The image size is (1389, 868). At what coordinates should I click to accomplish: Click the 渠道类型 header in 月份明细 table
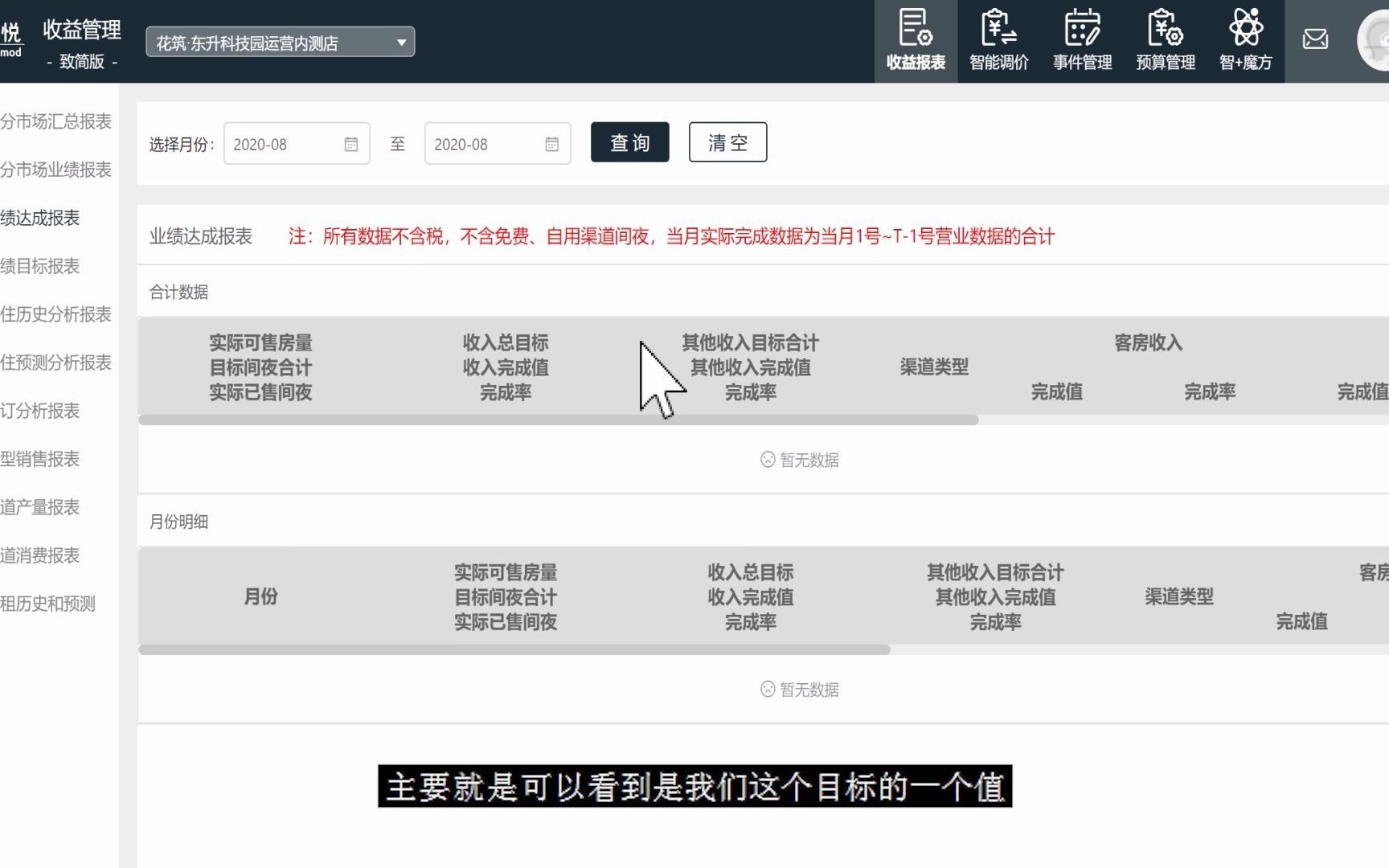[1179, 596]
